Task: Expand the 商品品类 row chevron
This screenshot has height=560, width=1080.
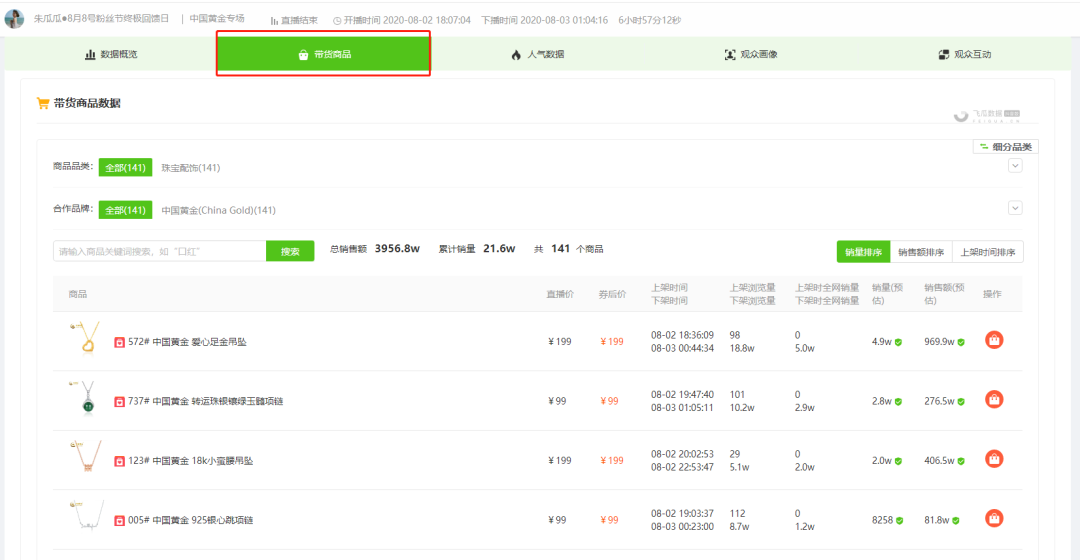Action: (1015, 165)
